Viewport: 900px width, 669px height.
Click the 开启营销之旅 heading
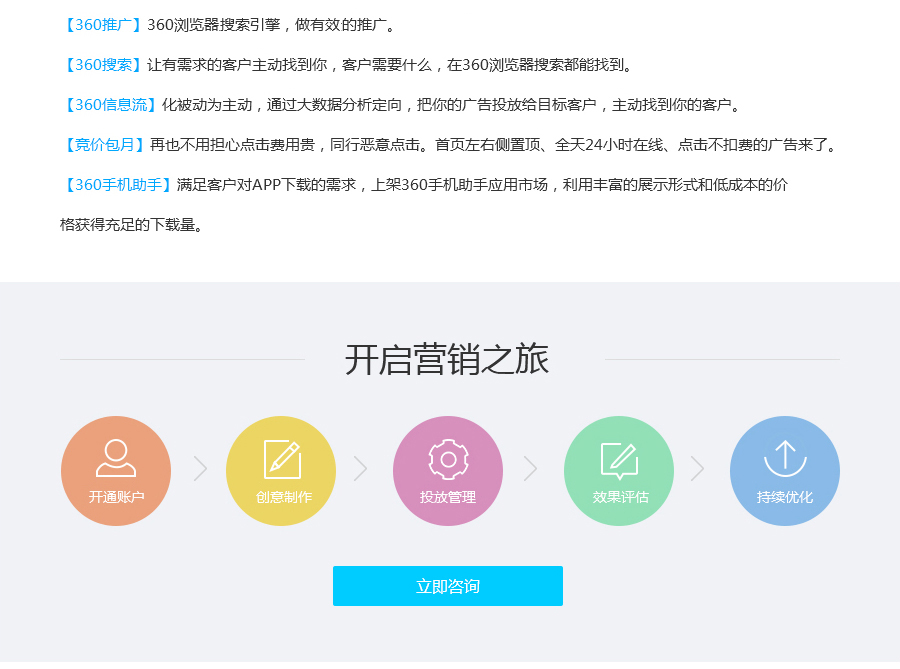point(447,360)
